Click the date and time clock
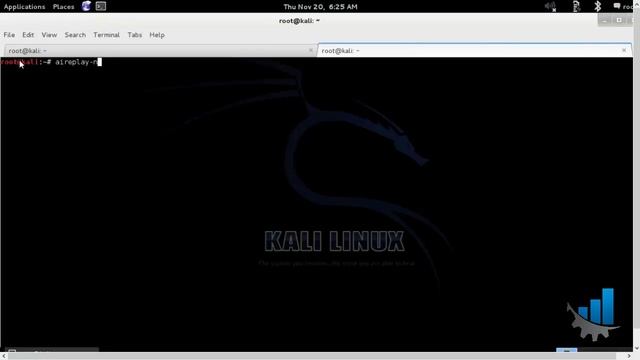640x360 pixels. (320, 7)
